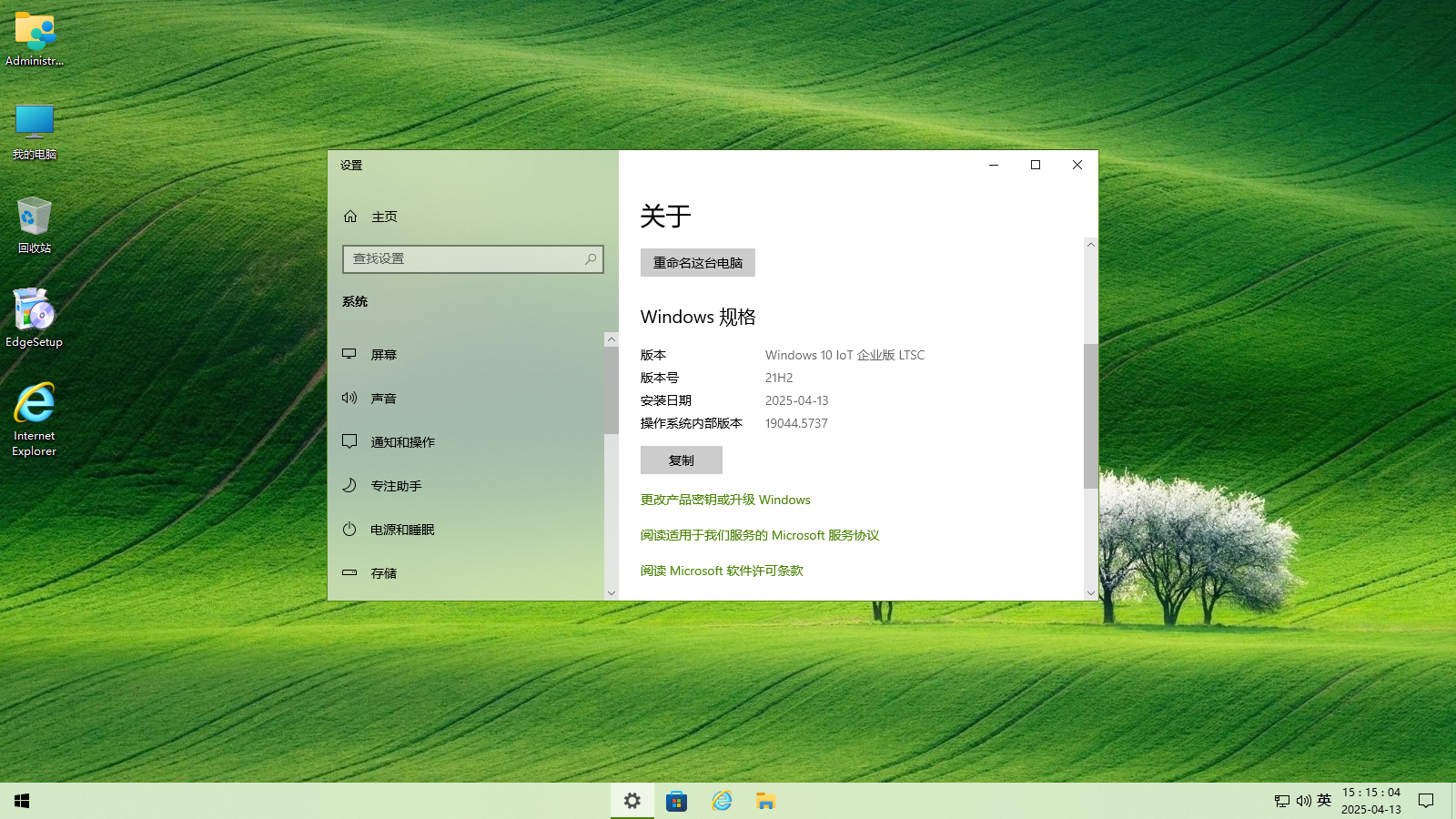Click the 复制 button
Image resolution: width=1456 pixels, height=819 pixels.
682,460
